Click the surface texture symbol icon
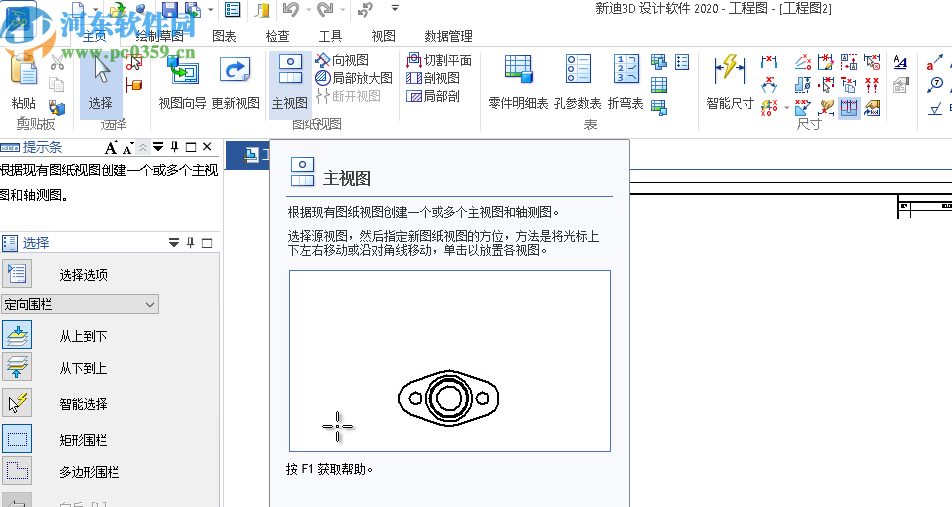The width and height of the screenshot is (952, 507). (935, 108)
